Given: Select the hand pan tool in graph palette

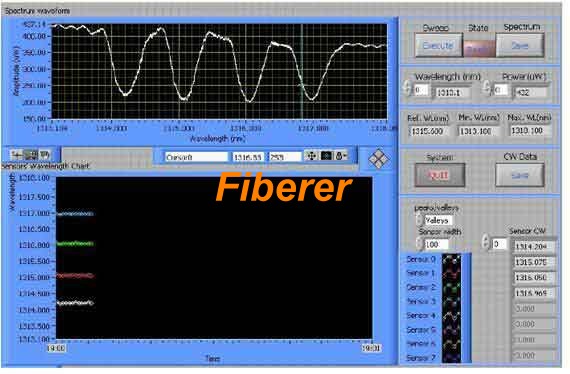Looking at the screenshot, I should click(x=44, y=155).
